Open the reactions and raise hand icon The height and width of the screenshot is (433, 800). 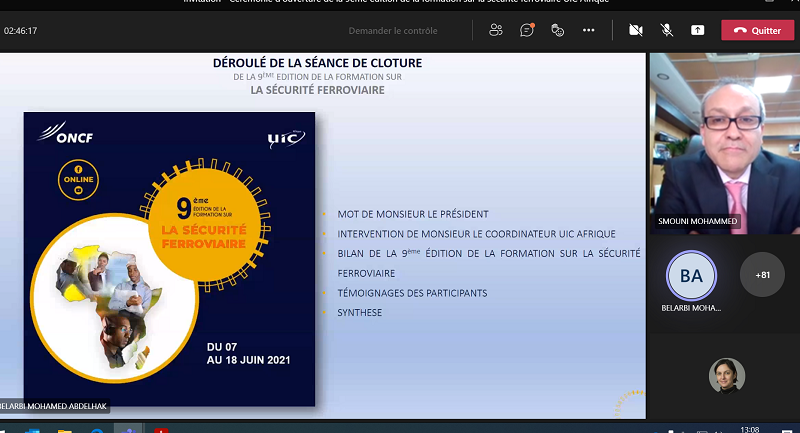coord(558,31)
